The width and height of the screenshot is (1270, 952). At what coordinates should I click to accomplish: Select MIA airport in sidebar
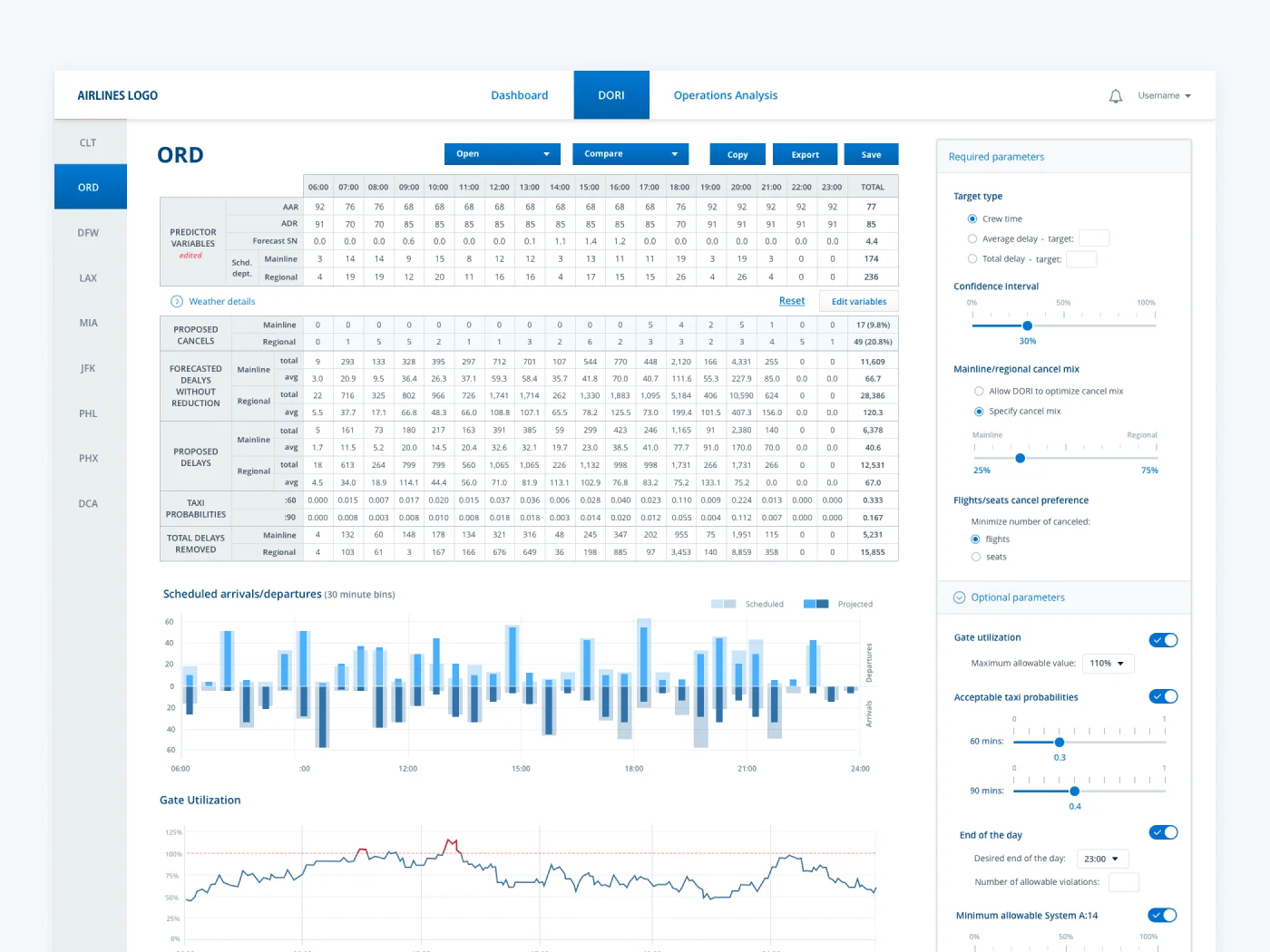(x=88, y=323)
